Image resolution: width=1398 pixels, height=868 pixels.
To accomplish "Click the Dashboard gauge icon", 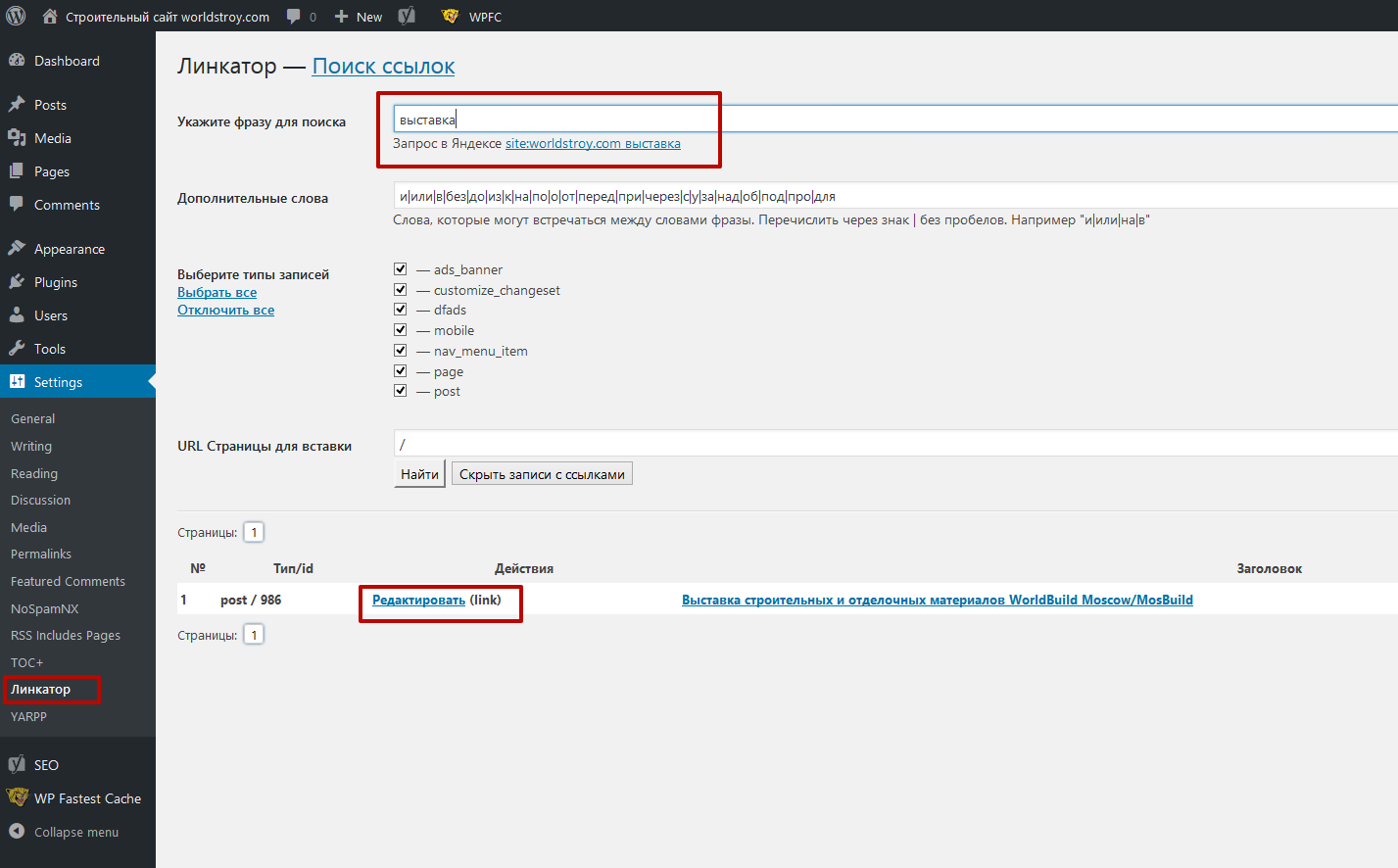I will [x=17, y=61].
